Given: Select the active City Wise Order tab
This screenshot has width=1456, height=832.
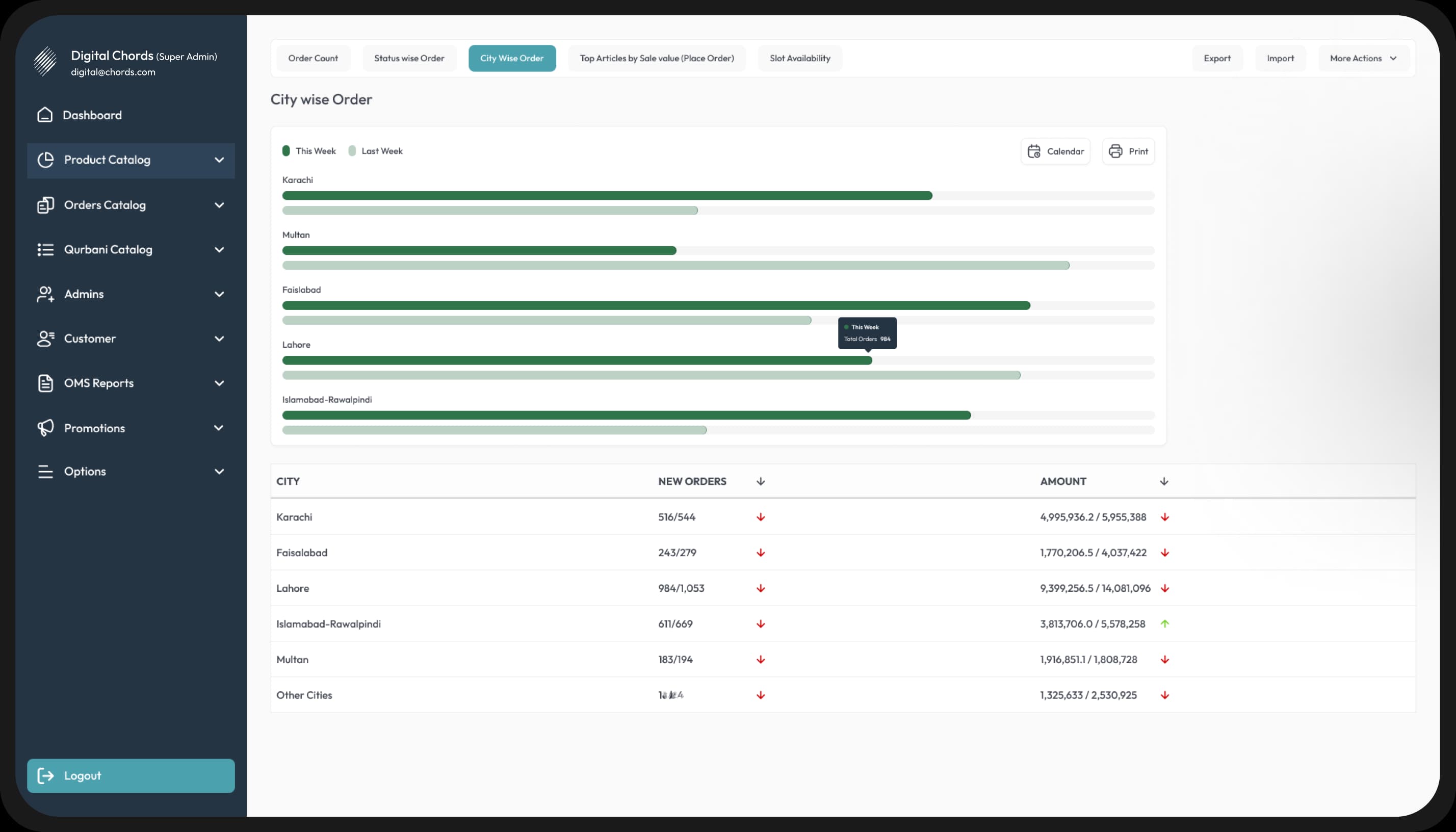Looking at the screenshot, I should click(x=512, y=58).
